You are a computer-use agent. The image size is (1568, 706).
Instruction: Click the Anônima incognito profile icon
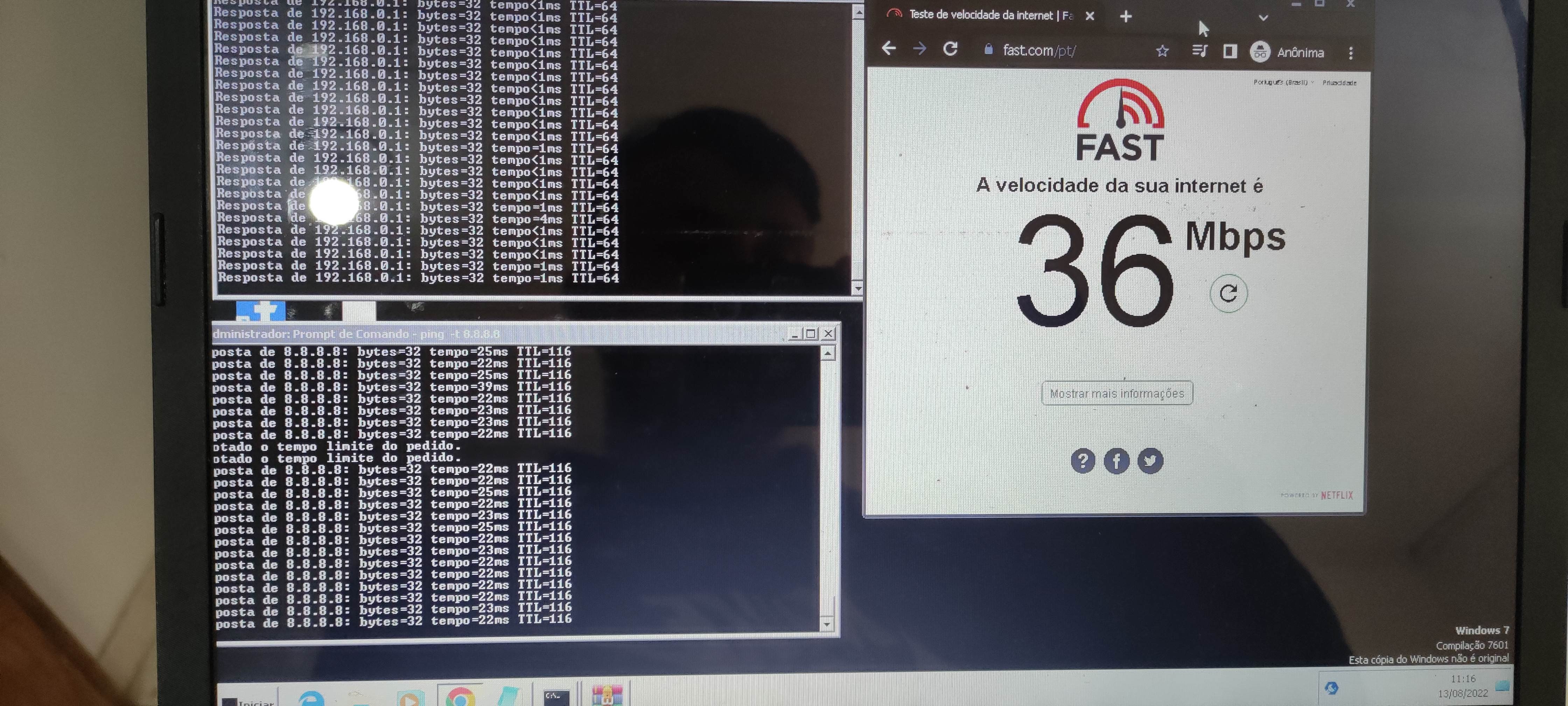point(1260,53)
